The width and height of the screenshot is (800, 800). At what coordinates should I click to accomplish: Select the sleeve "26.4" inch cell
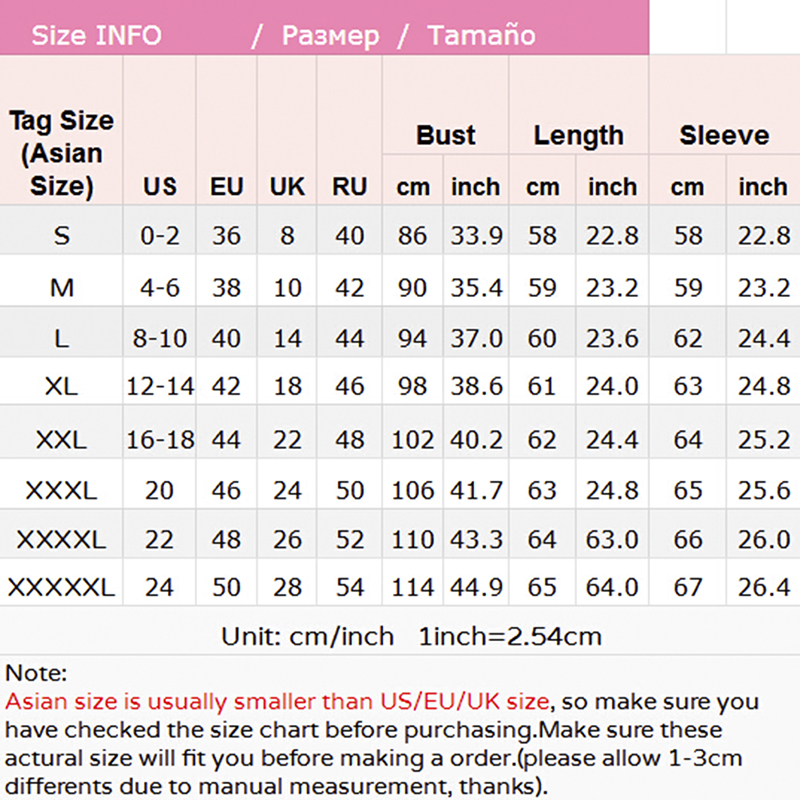tap(764, 587)
